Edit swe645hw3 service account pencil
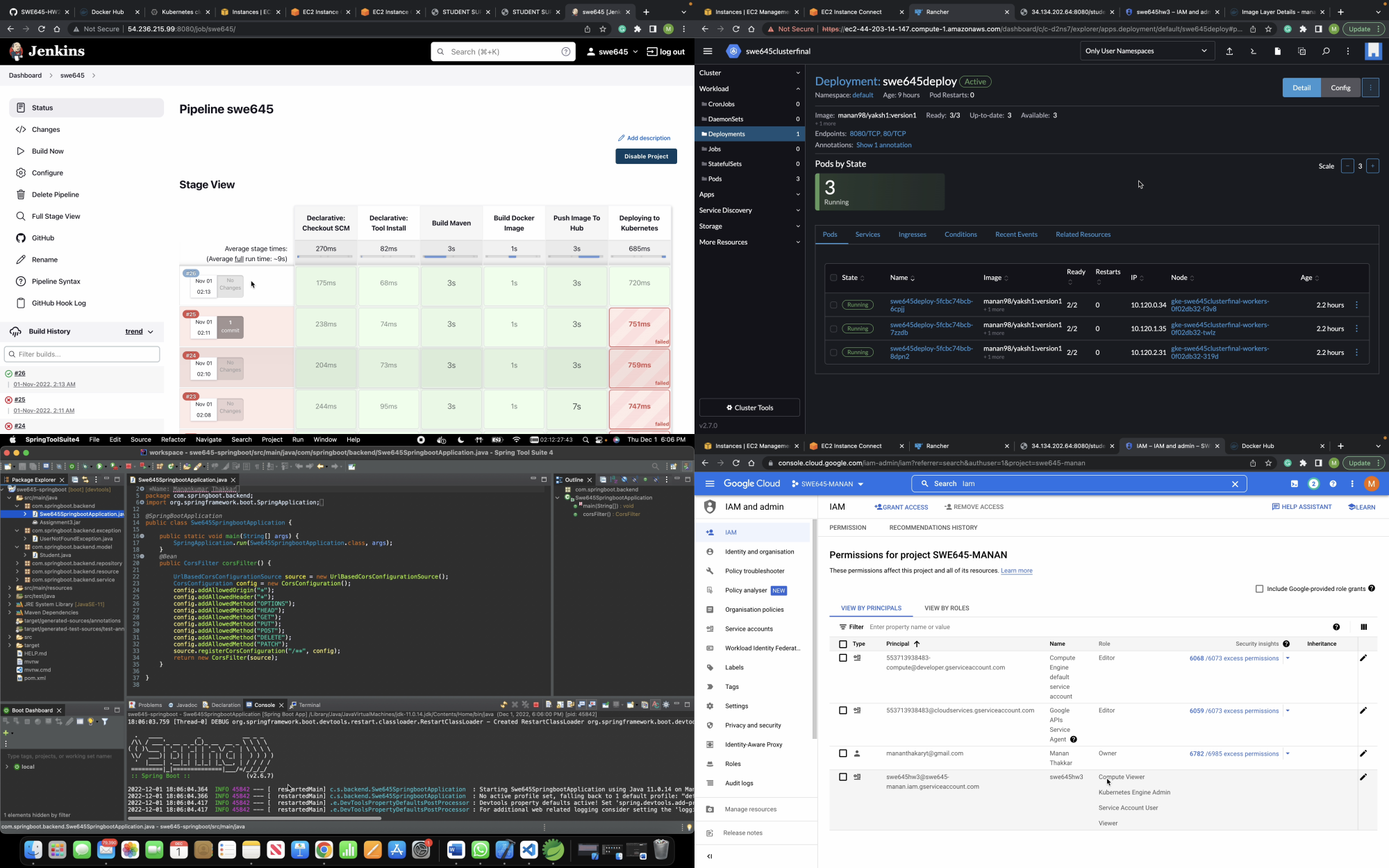 pyautogui.click(x=1363, y=777)
